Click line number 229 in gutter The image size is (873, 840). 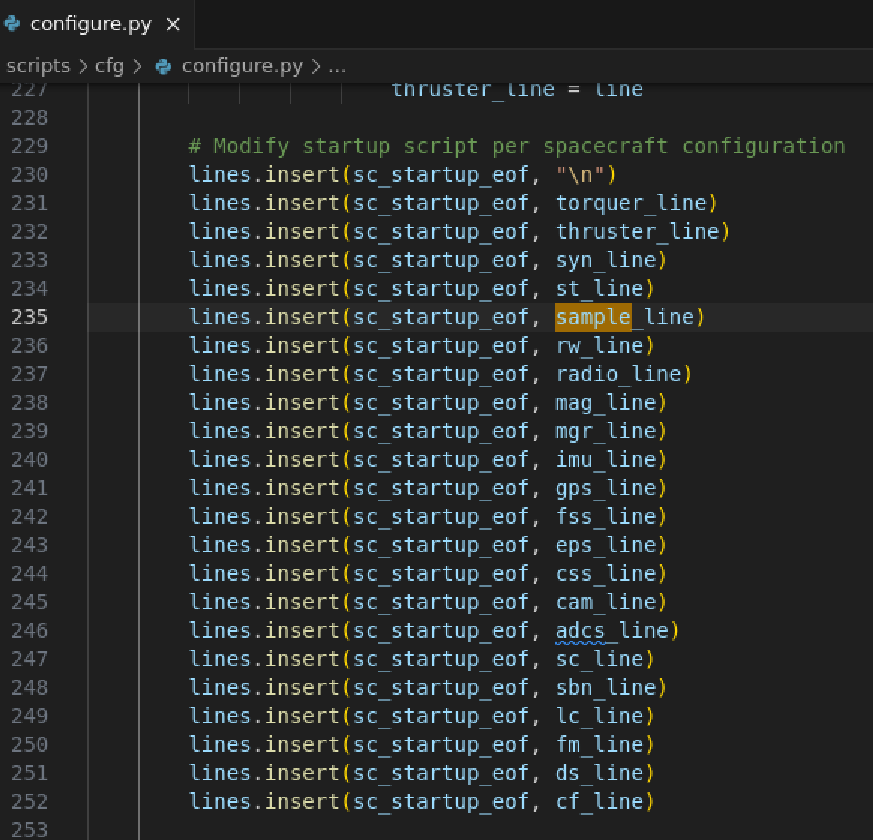pyautogui.click(x=30, y=146)
